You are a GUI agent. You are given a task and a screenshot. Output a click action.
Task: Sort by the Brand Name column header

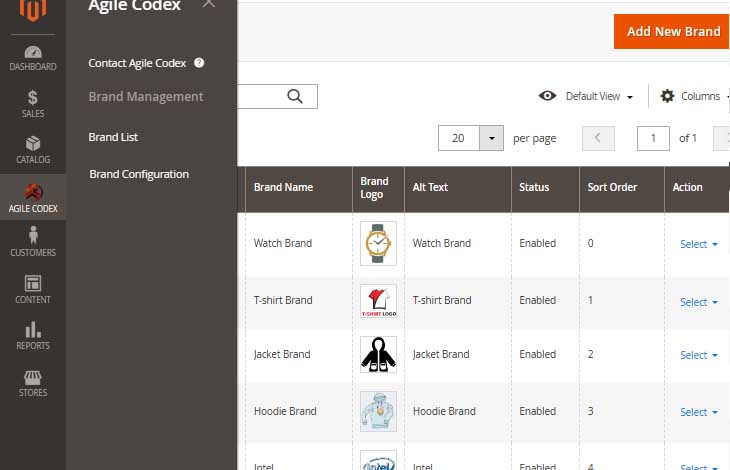pos(299,188)
